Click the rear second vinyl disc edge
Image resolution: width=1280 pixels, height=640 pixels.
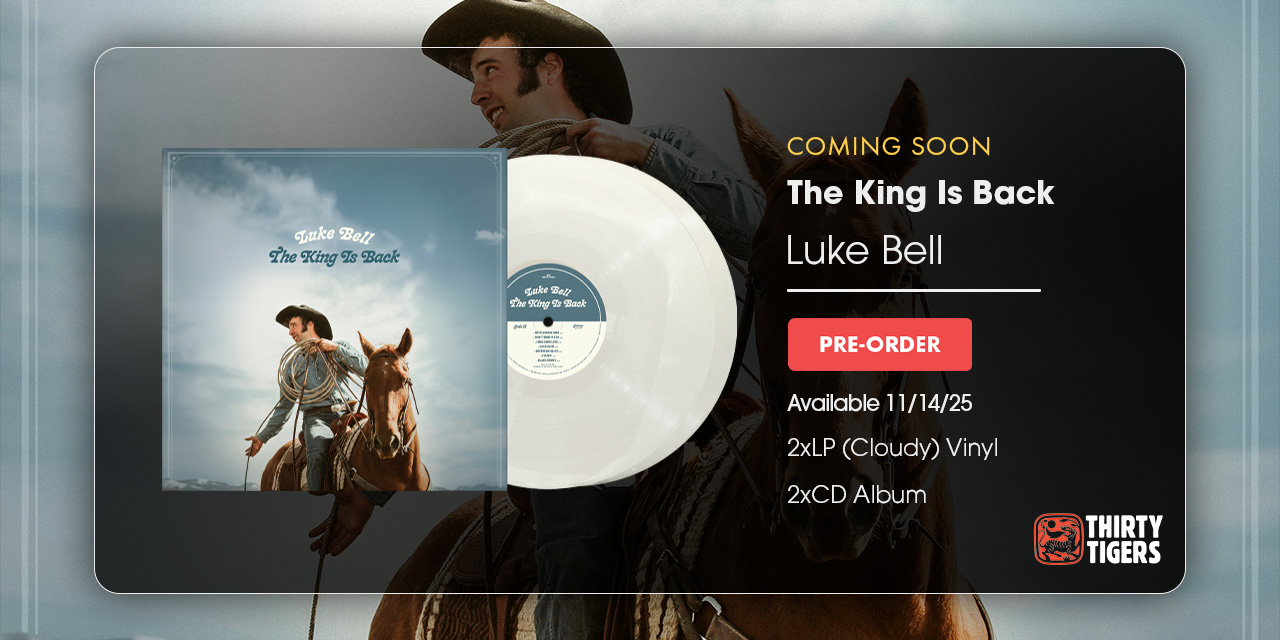pos(724,320)
